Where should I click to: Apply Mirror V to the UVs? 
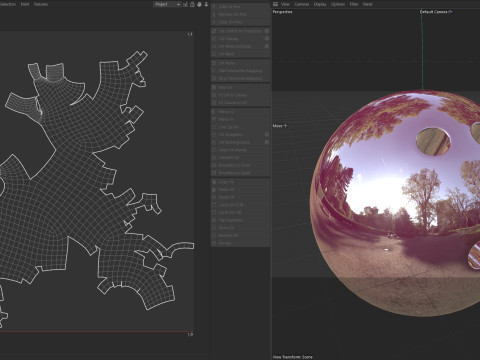click(240, 119)
